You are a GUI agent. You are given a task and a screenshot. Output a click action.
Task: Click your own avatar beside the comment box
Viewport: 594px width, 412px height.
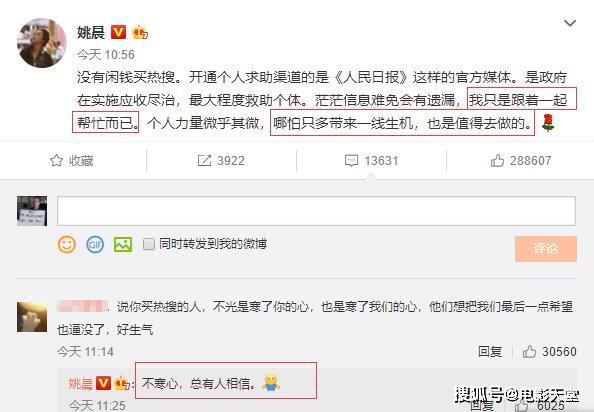point(32,211)
